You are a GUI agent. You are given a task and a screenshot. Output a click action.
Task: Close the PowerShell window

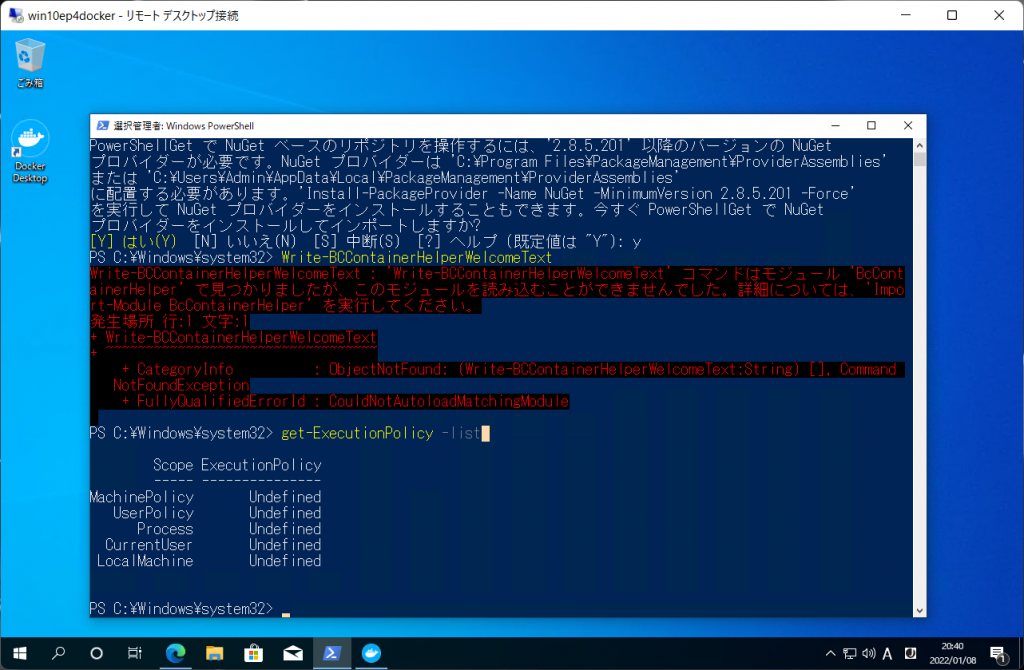(x=908, y=125)
